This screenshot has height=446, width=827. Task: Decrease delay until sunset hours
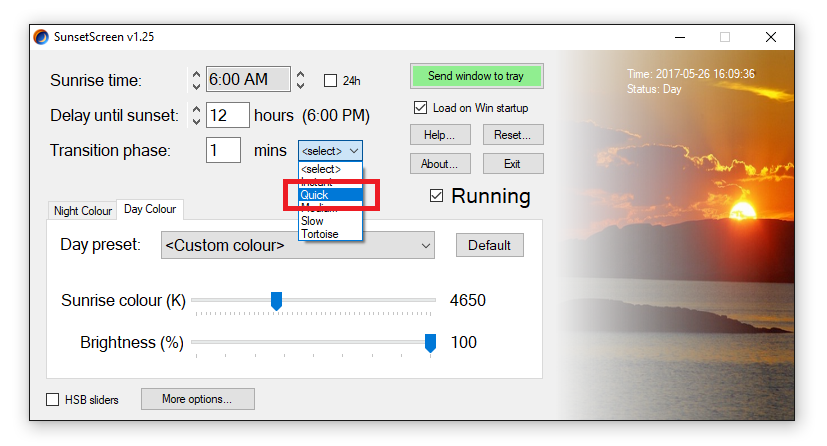click(x=196, y=121)
